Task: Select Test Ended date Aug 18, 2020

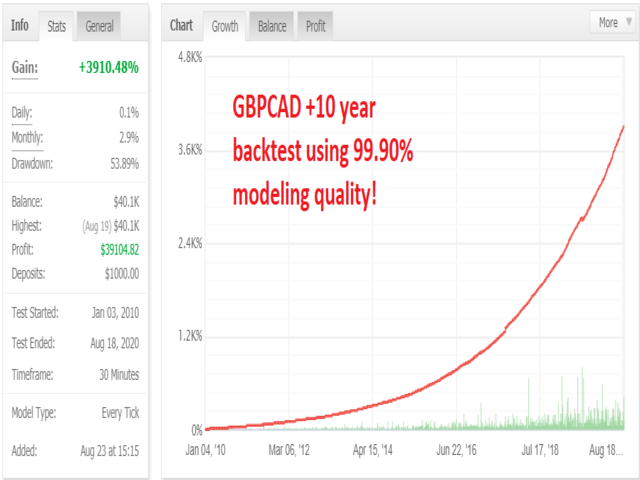Action: (115, 344)
